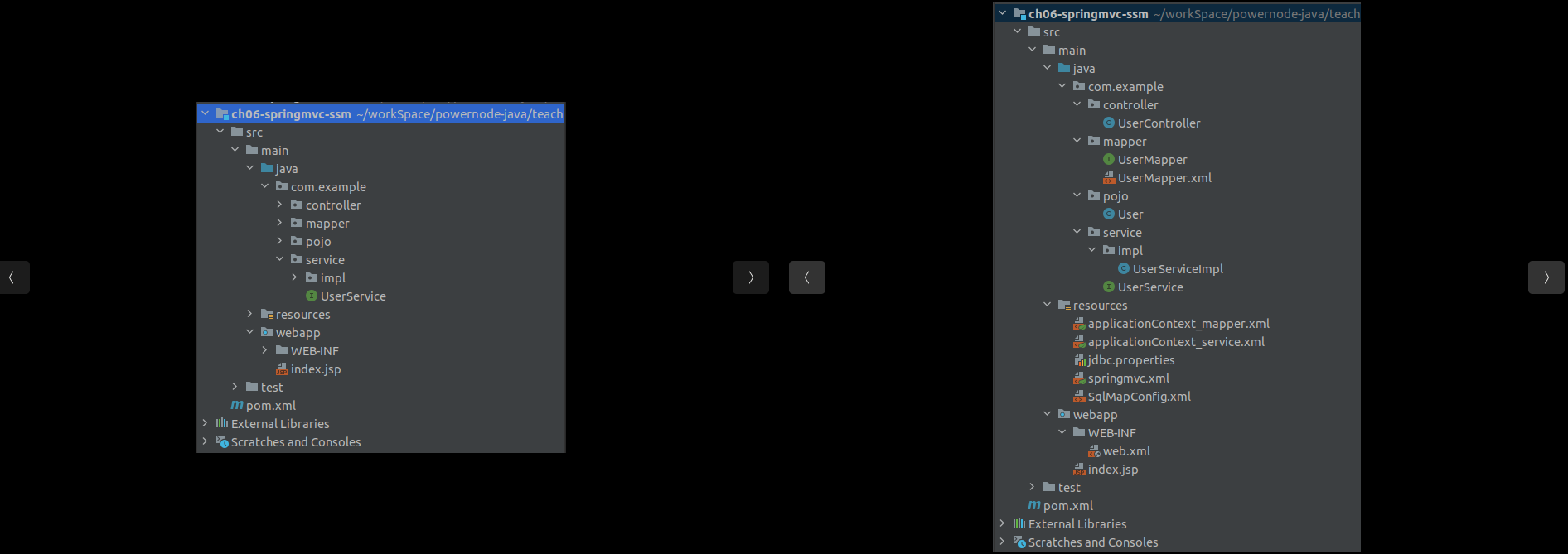Screen dimensions: 1568x554
Task: Click the UserMapper interface icon
Action: pos(1108,159)
